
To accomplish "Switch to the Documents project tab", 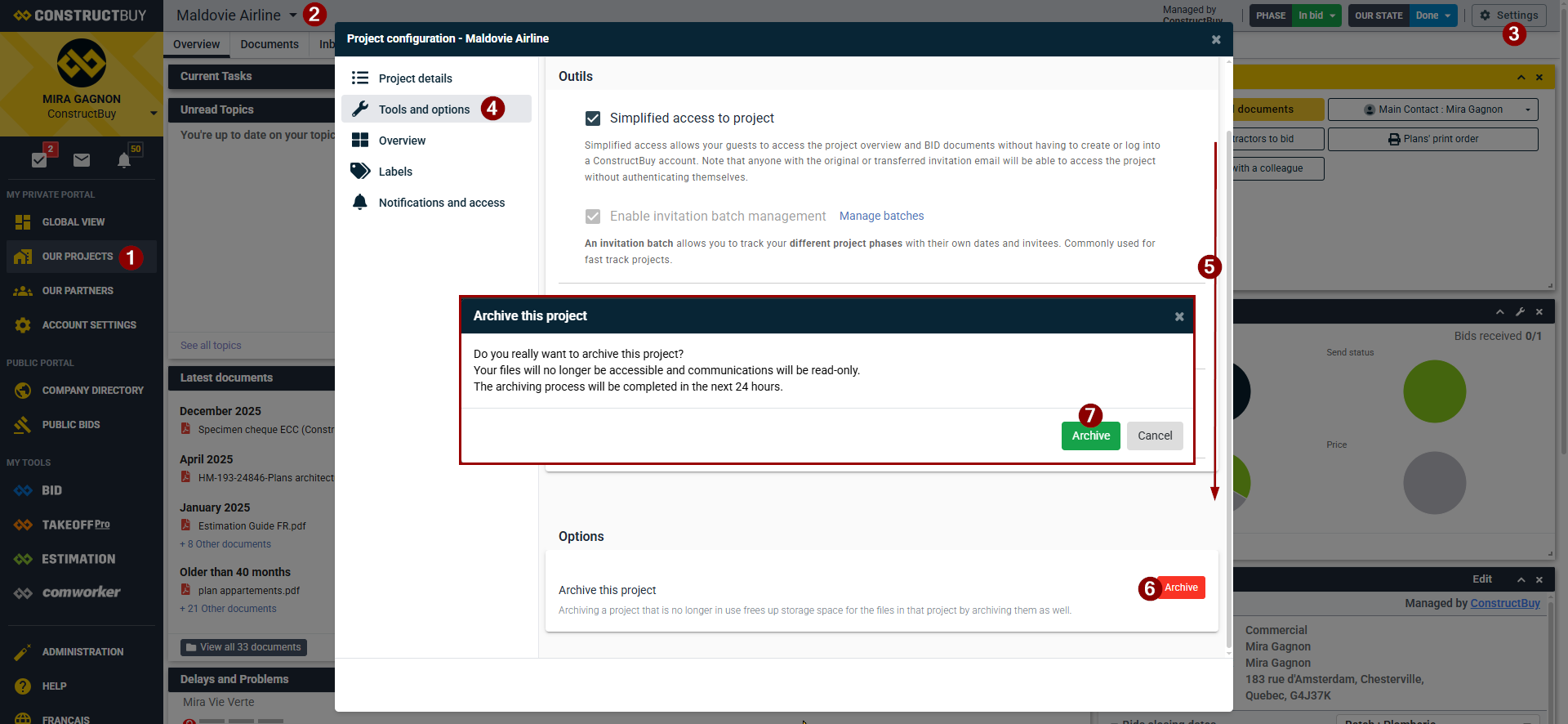I will pyautogui.click(x=269, y=45).
